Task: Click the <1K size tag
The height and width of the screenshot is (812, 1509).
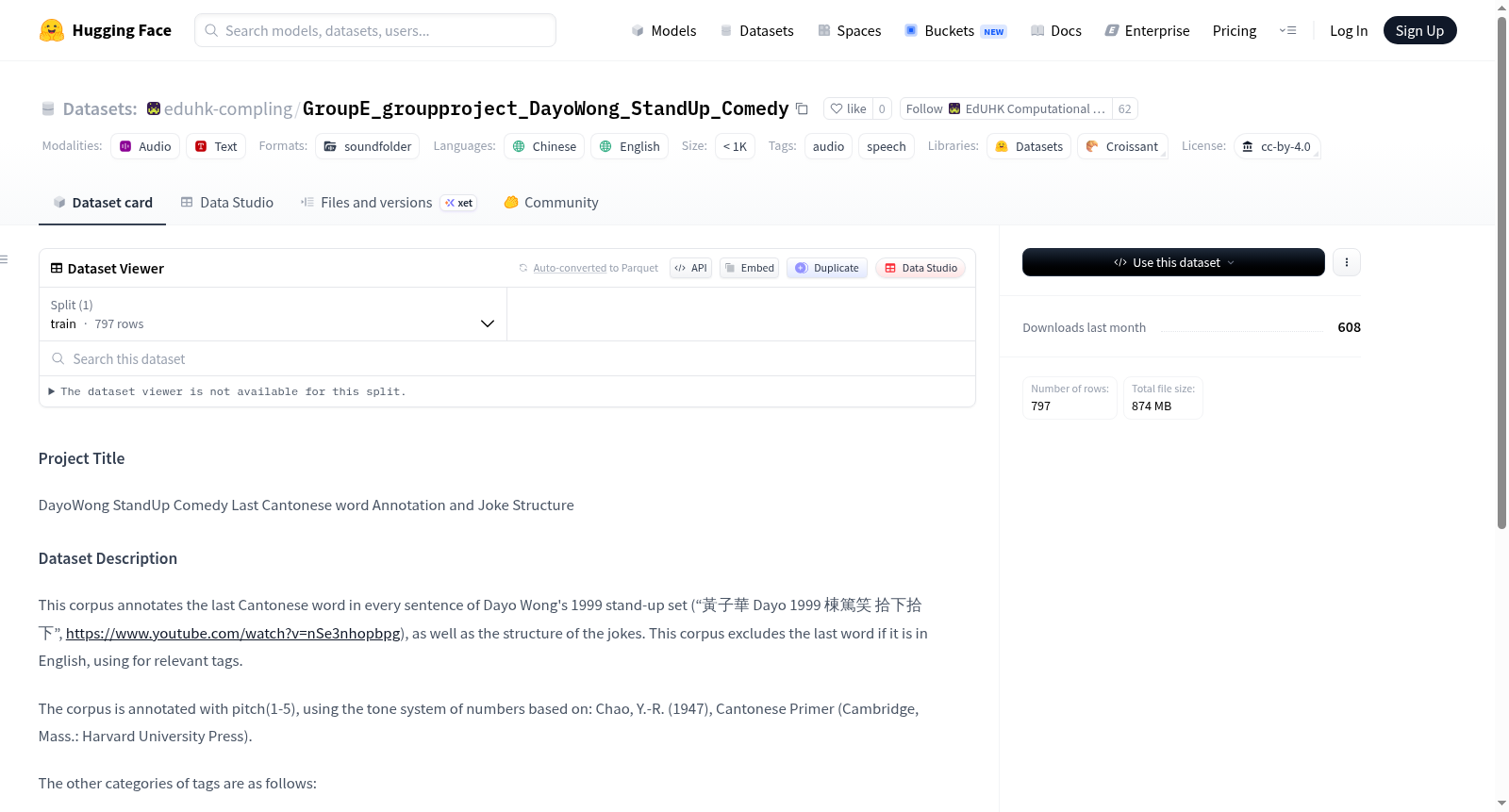Action: click(735, 146)
